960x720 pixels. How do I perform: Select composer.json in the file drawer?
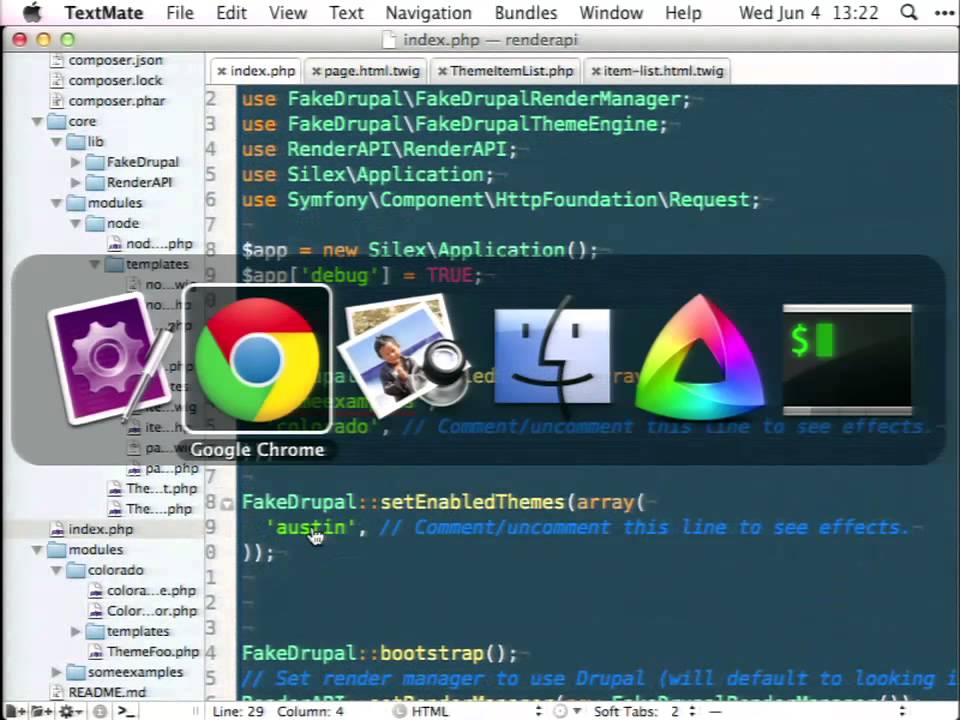115,60
